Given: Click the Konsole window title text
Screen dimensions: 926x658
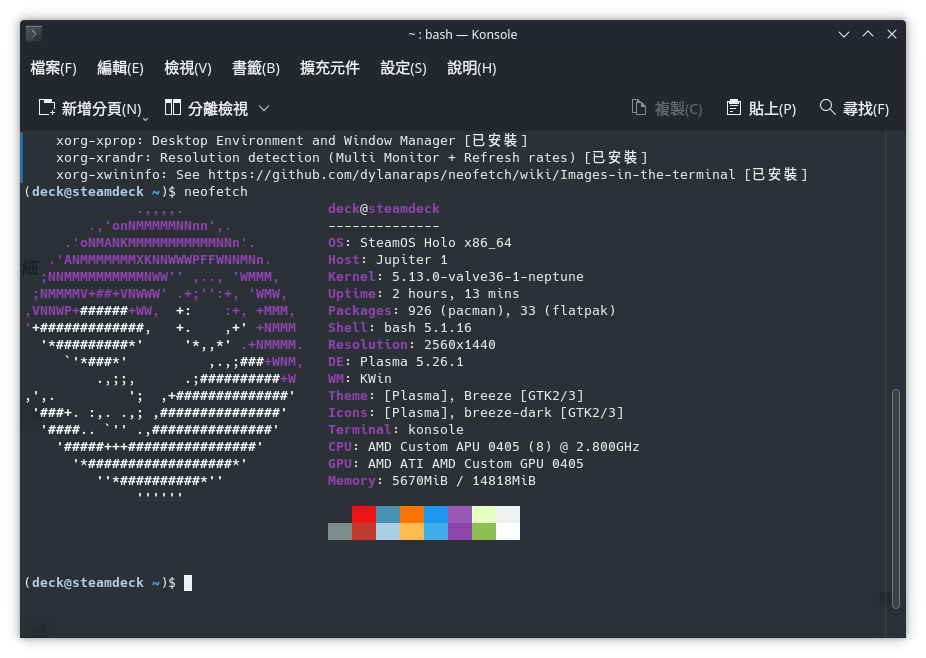Looking at the screenshot, I should (462, 34).
